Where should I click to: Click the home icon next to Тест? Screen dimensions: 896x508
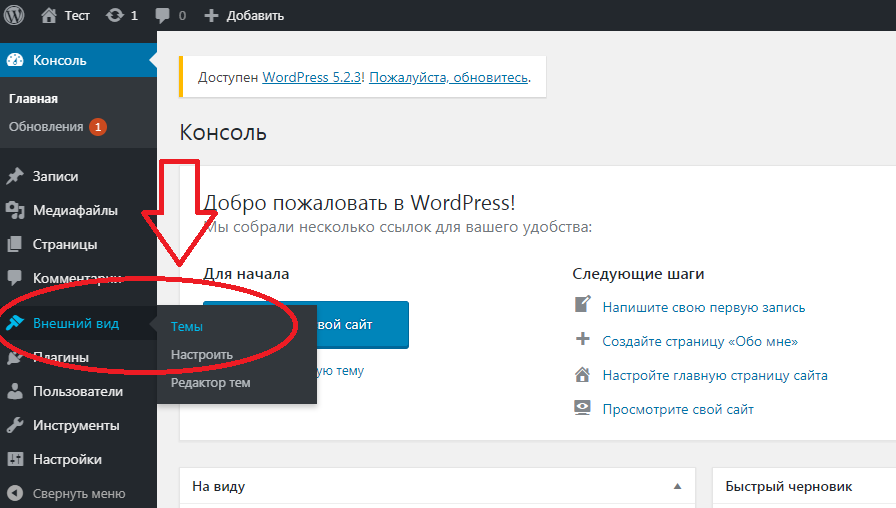(49, 15)
